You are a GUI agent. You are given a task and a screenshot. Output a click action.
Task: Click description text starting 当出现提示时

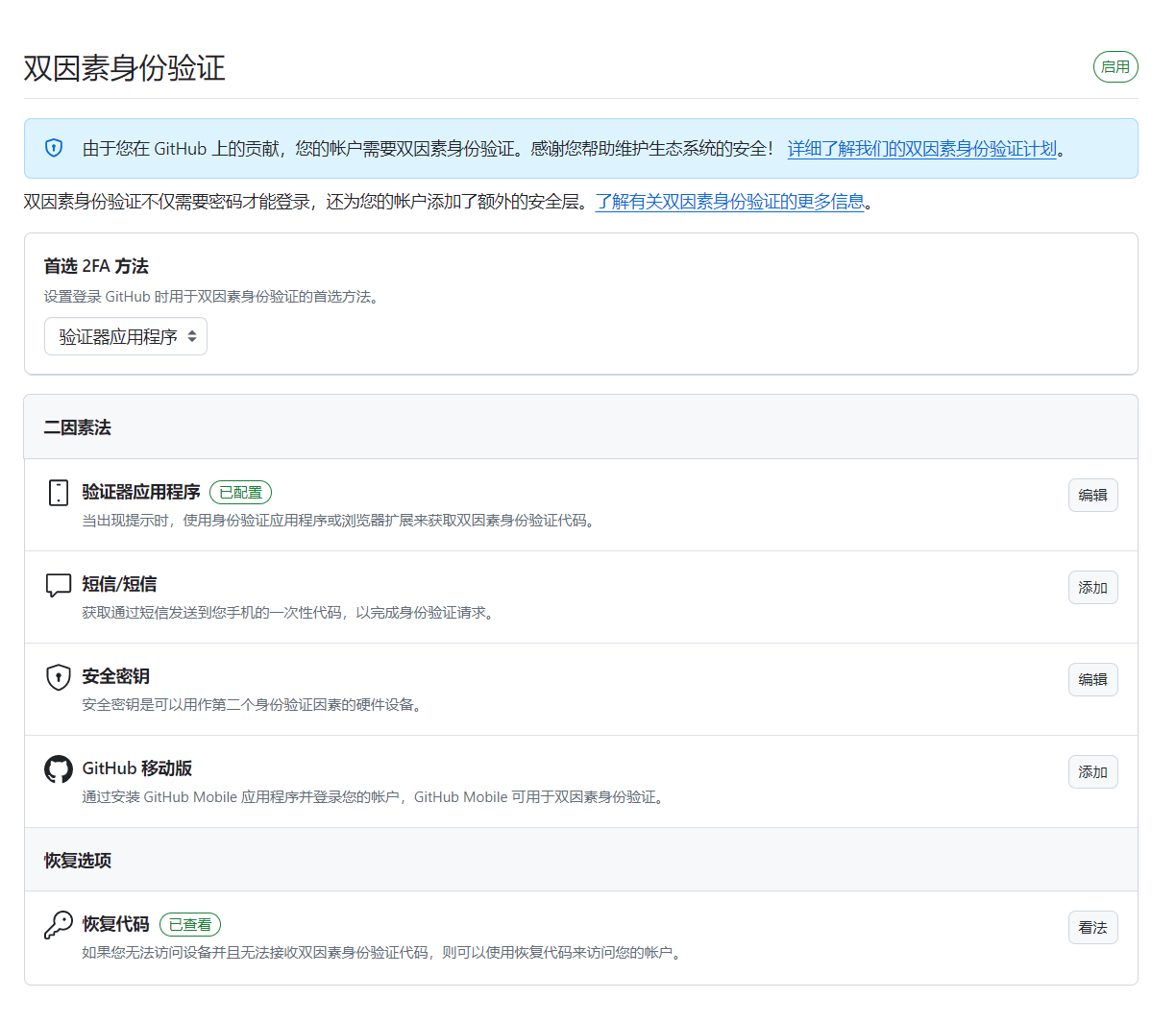(x=341, y=521)
